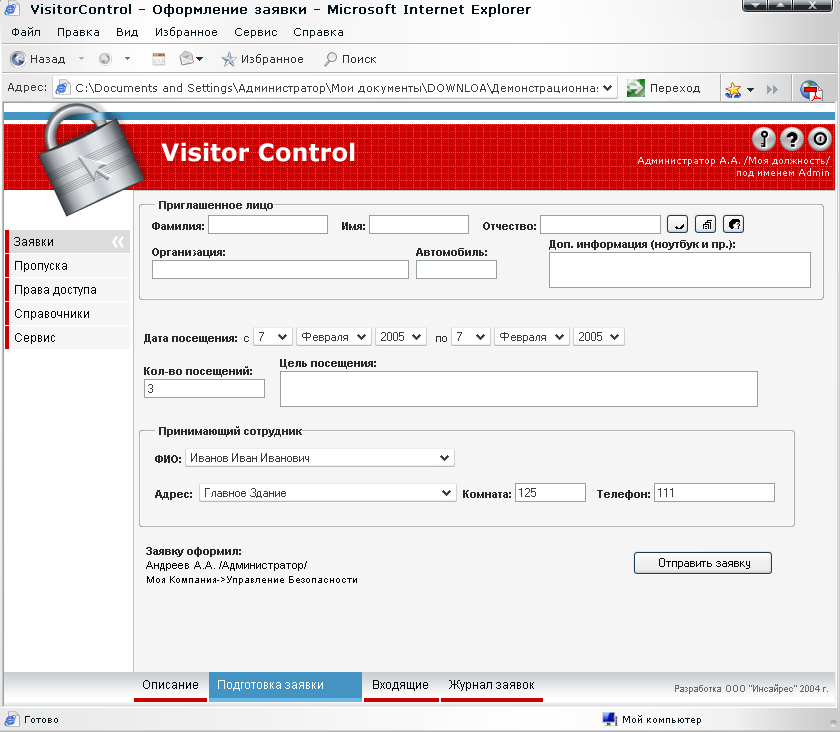Open the Адрес dropdown showing Главное Здание
This screenshot has width=840, height=732.
pyautogui.click(x=328, y=493)
